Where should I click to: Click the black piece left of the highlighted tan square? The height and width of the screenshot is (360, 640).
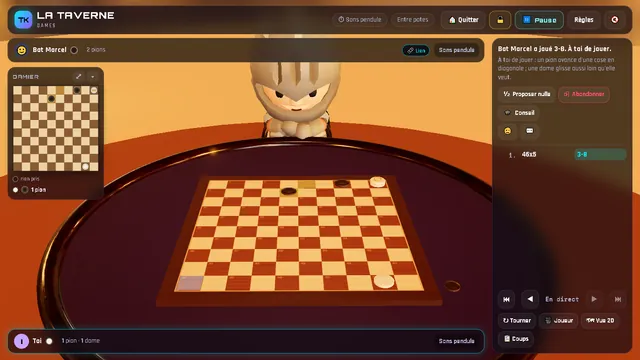click(x=289, y=191)
